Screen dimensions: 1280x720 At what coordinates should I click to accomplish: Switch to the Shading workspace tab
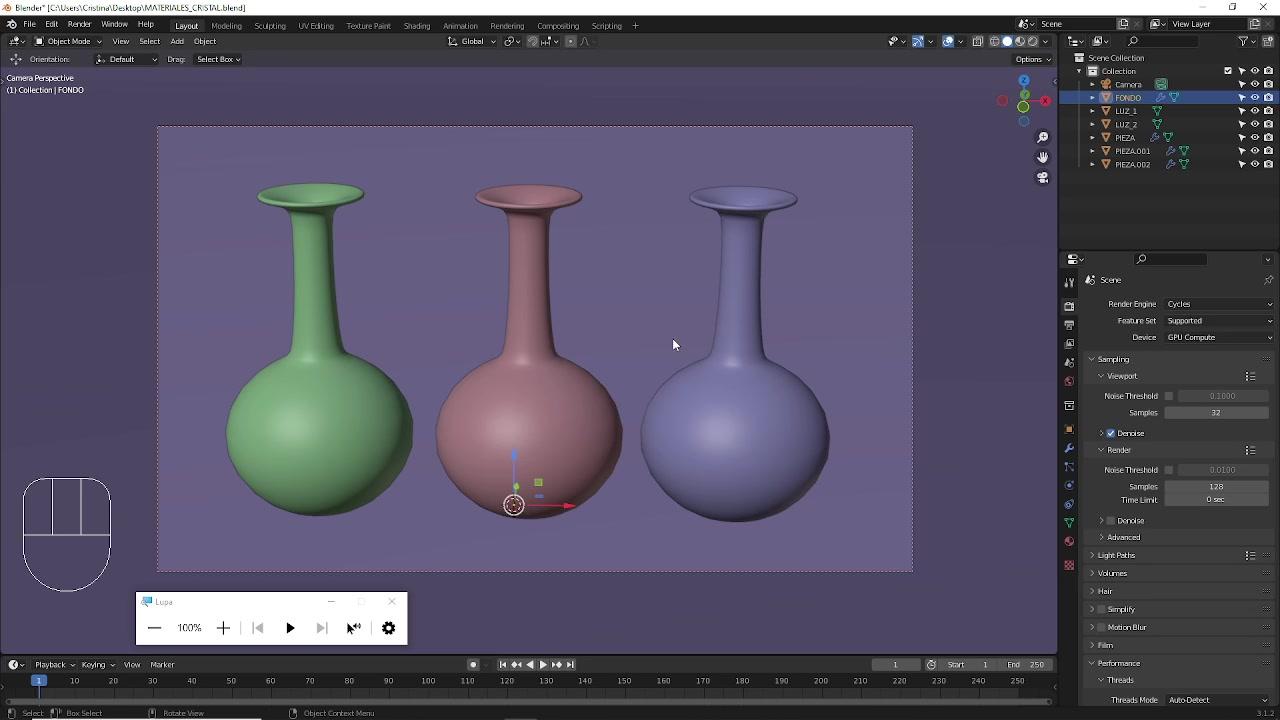(416, 25)
